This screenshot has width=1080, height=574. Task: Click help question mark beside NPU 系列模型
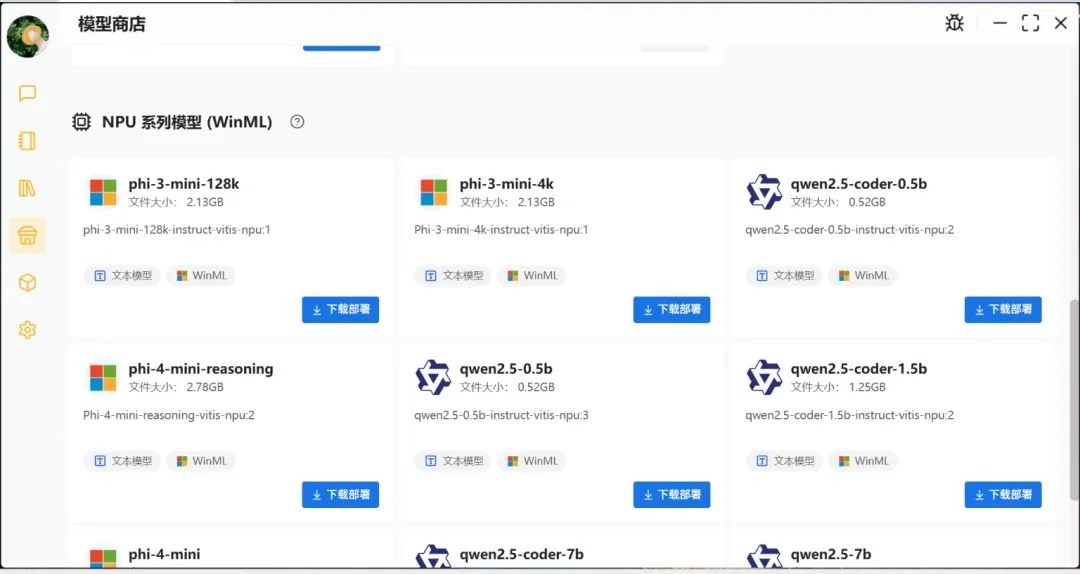point(297,122)
